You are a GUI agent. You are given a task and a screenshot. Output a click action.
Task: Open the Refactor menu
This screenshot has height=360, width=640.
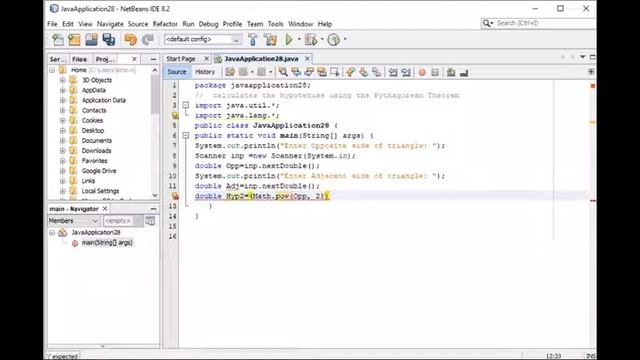coord(165,24)
